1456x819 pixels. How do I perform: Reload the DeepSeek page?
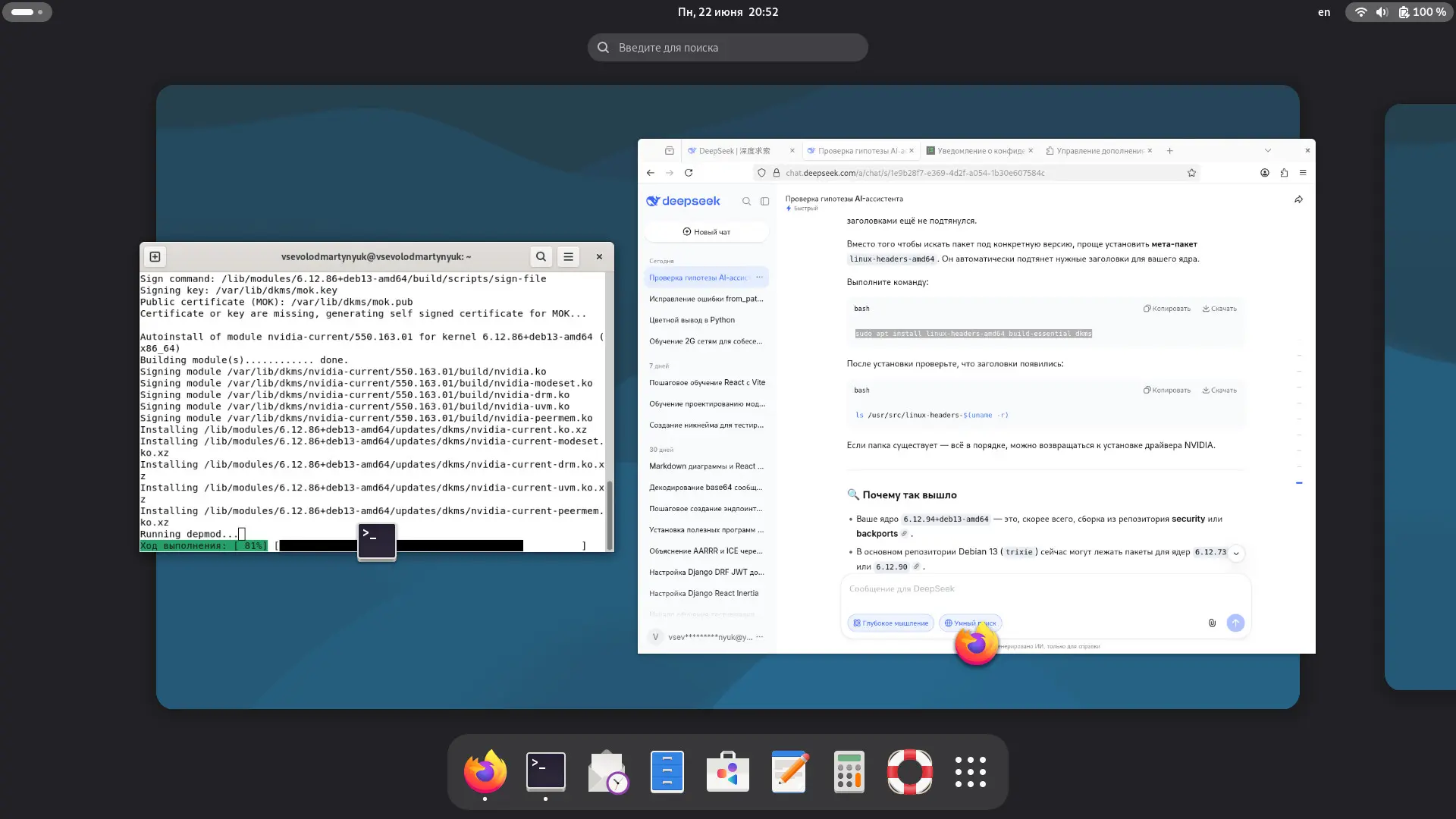[689, 173]
